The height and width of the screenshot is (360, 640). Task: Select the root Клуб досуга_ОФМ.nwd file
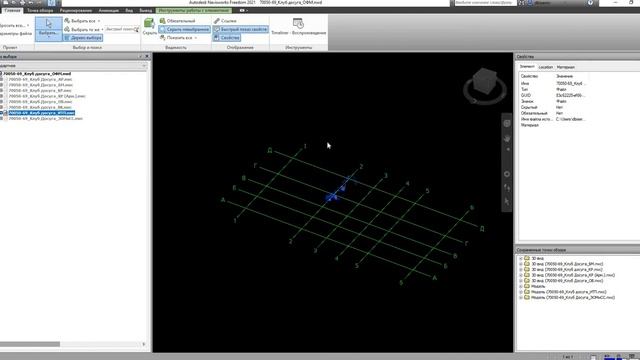point(37,74)
